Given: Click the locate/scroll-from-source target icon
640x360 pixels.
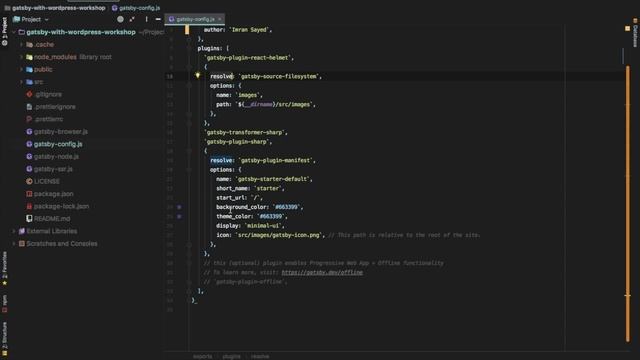Looking at the screenshot, I should click(120, 19).
